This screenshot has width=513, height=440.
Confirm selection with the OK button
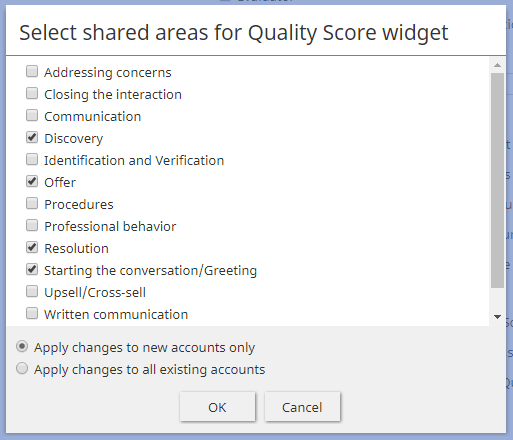[217, 407]
